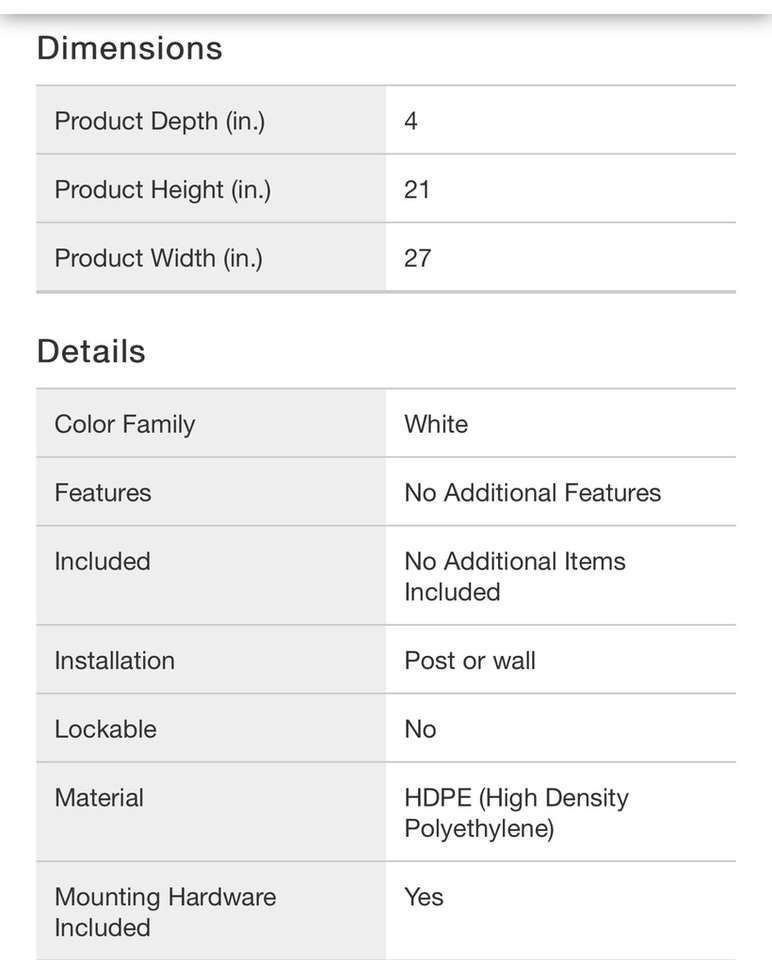
Task: Select the Lockable row label
Action: (x=105, y=729)
